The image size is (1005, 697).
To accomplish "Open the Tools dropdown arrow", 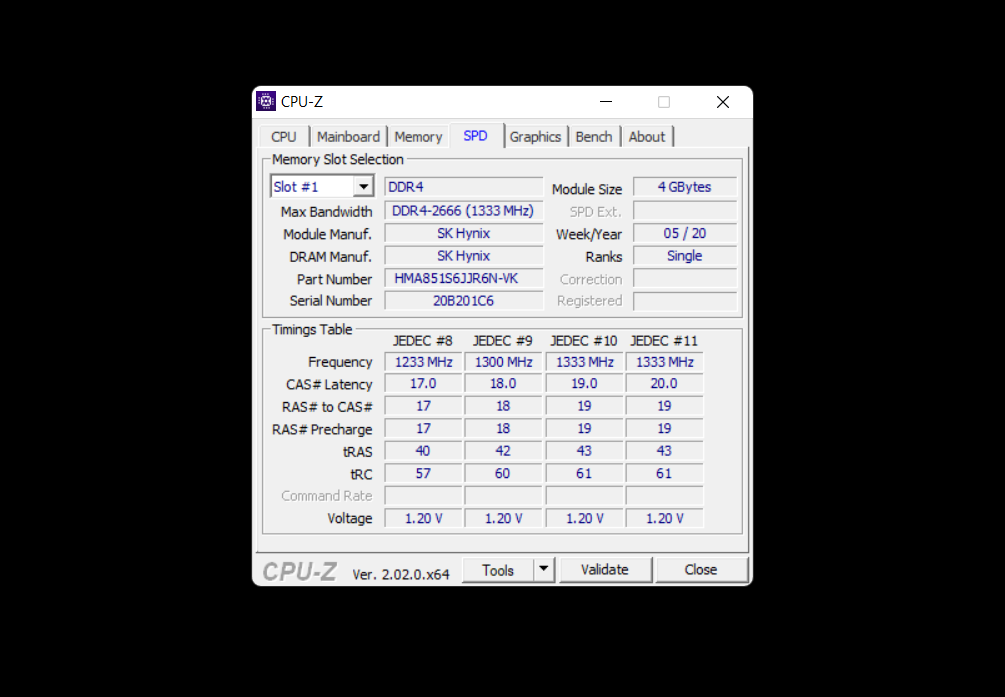I will coord(543,569).
